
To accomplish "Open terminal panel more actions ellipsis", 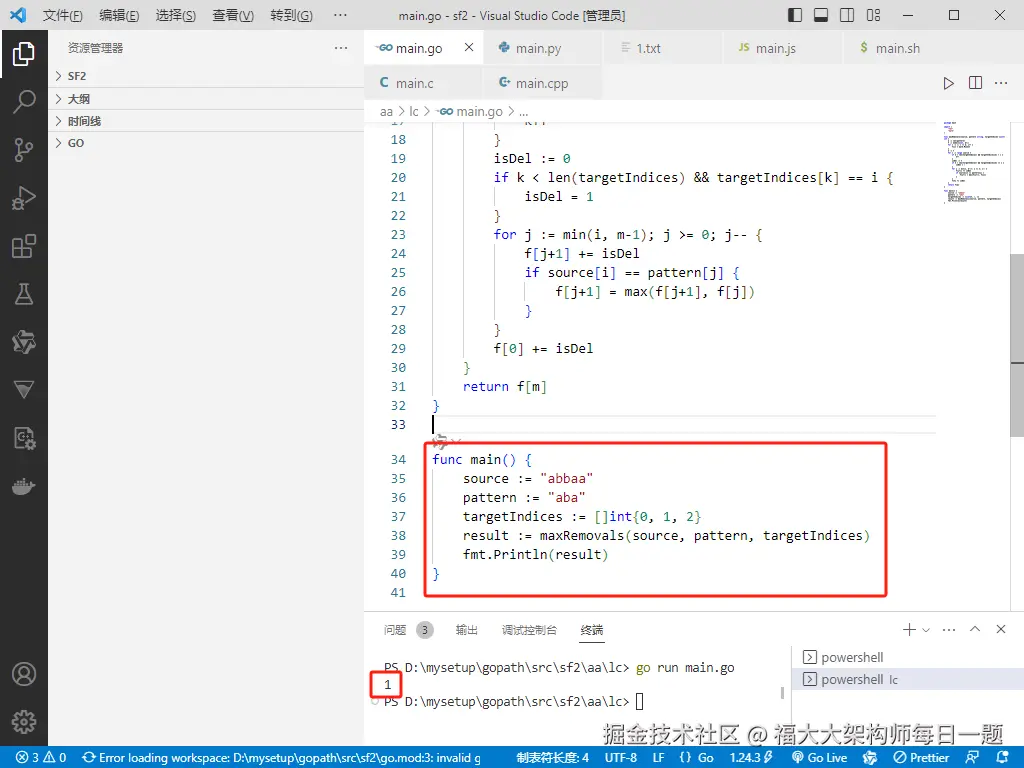I will pyautogui.click(x=949, y=630).
